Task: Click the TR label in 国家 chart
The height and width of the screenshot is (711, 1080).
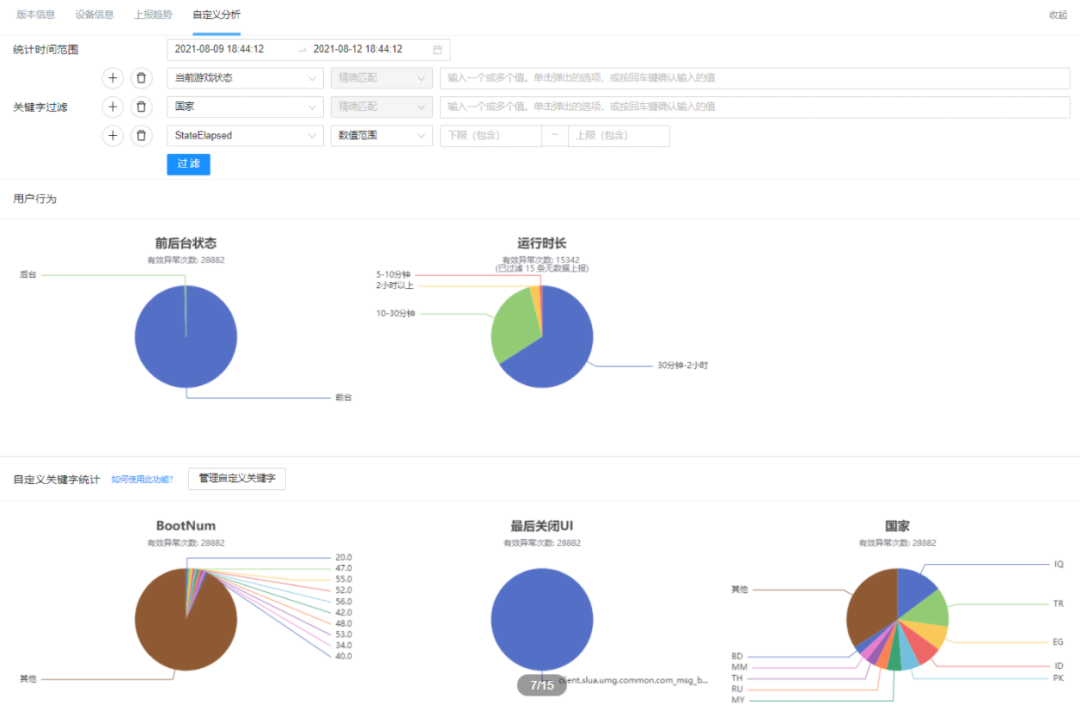Action: pyautogui.click(x=1059, y=604)
